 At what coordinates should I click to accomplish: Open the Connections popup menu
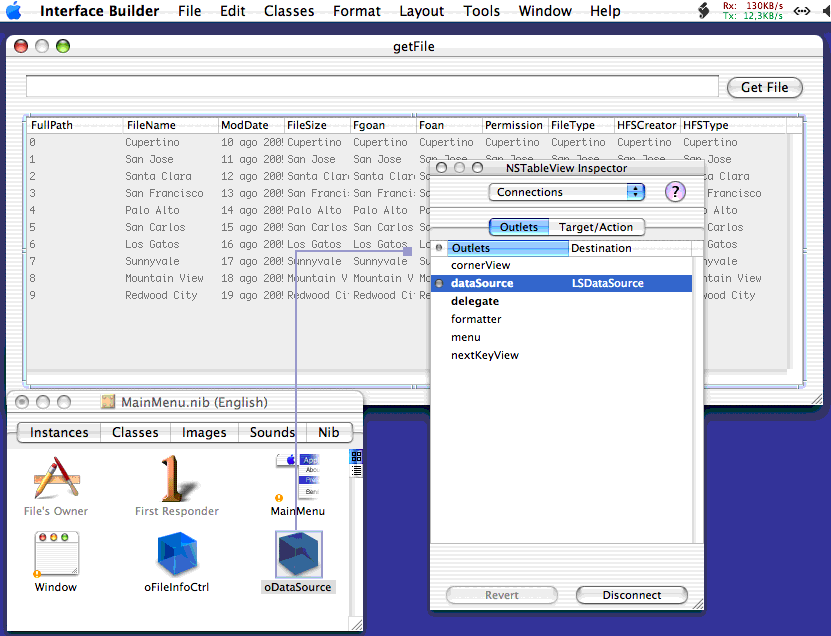(567, 192)
